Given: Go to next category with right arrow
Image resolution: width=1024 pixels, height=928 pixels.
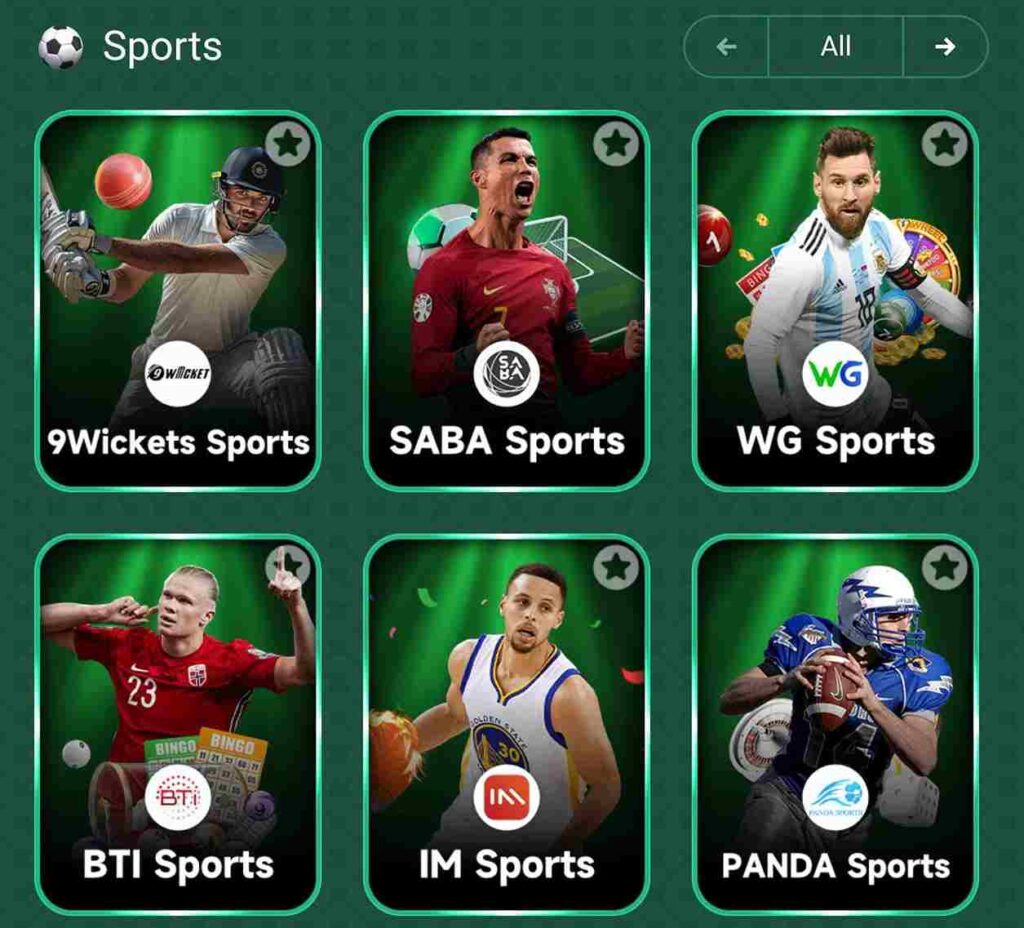Looking at the screenshot, I should tap(945, 46).
